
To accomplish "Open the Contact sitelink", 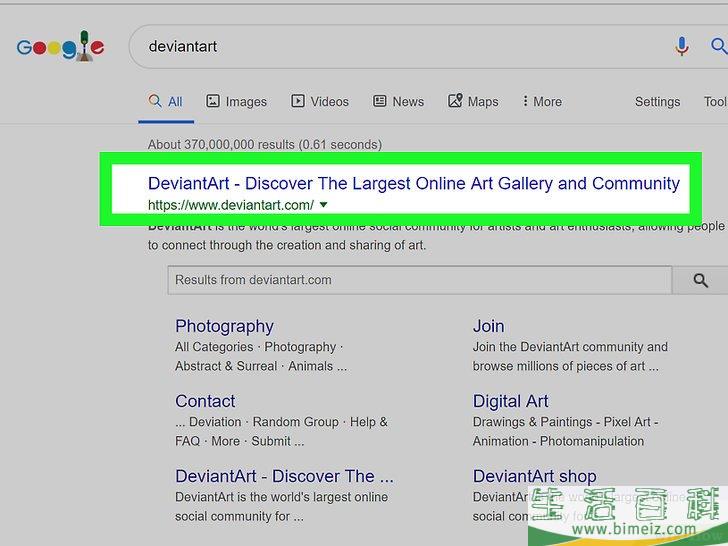I will (x=205, y=401).
